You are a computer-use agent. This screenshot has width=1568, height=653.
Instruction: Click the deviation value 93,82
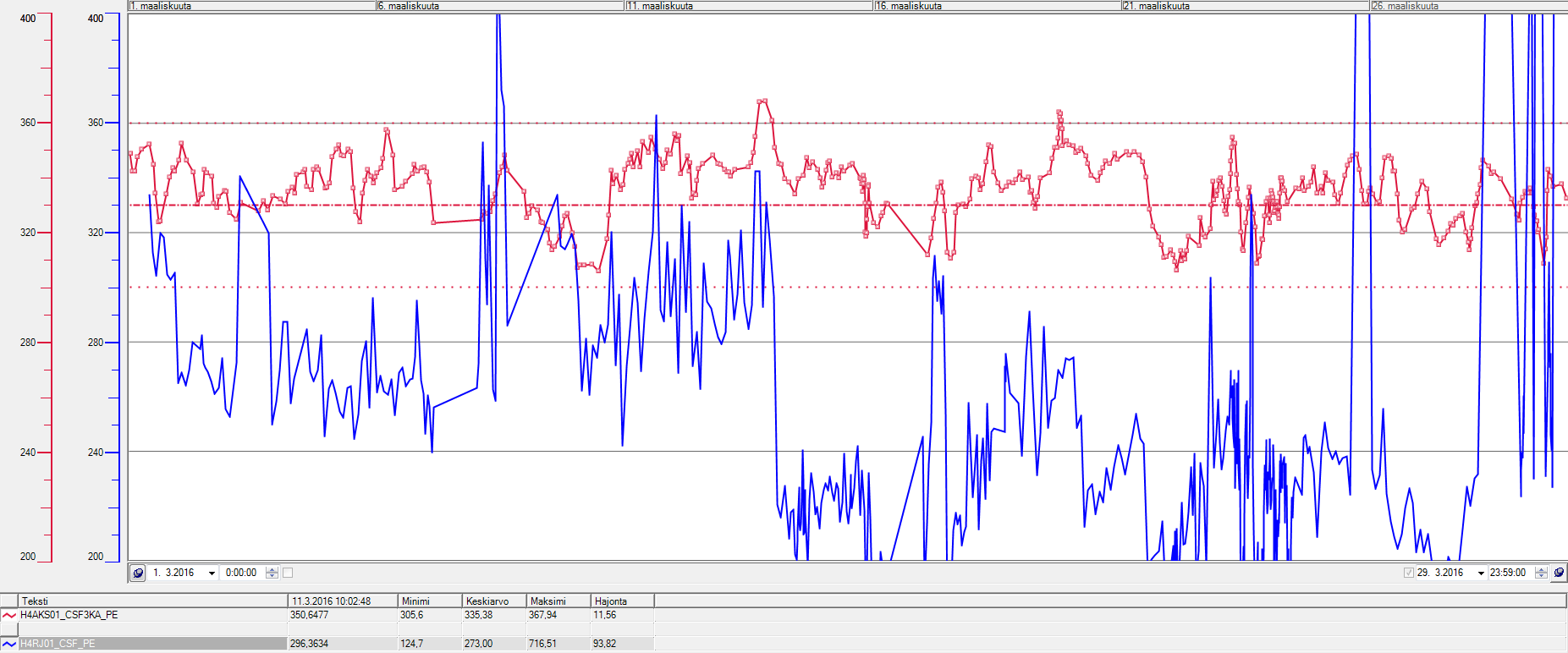click(604, 644)
